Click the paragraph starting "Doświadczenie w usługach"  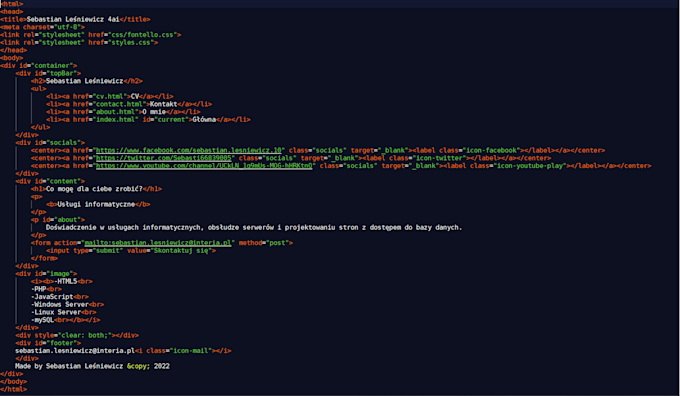(x=254, y=228)
